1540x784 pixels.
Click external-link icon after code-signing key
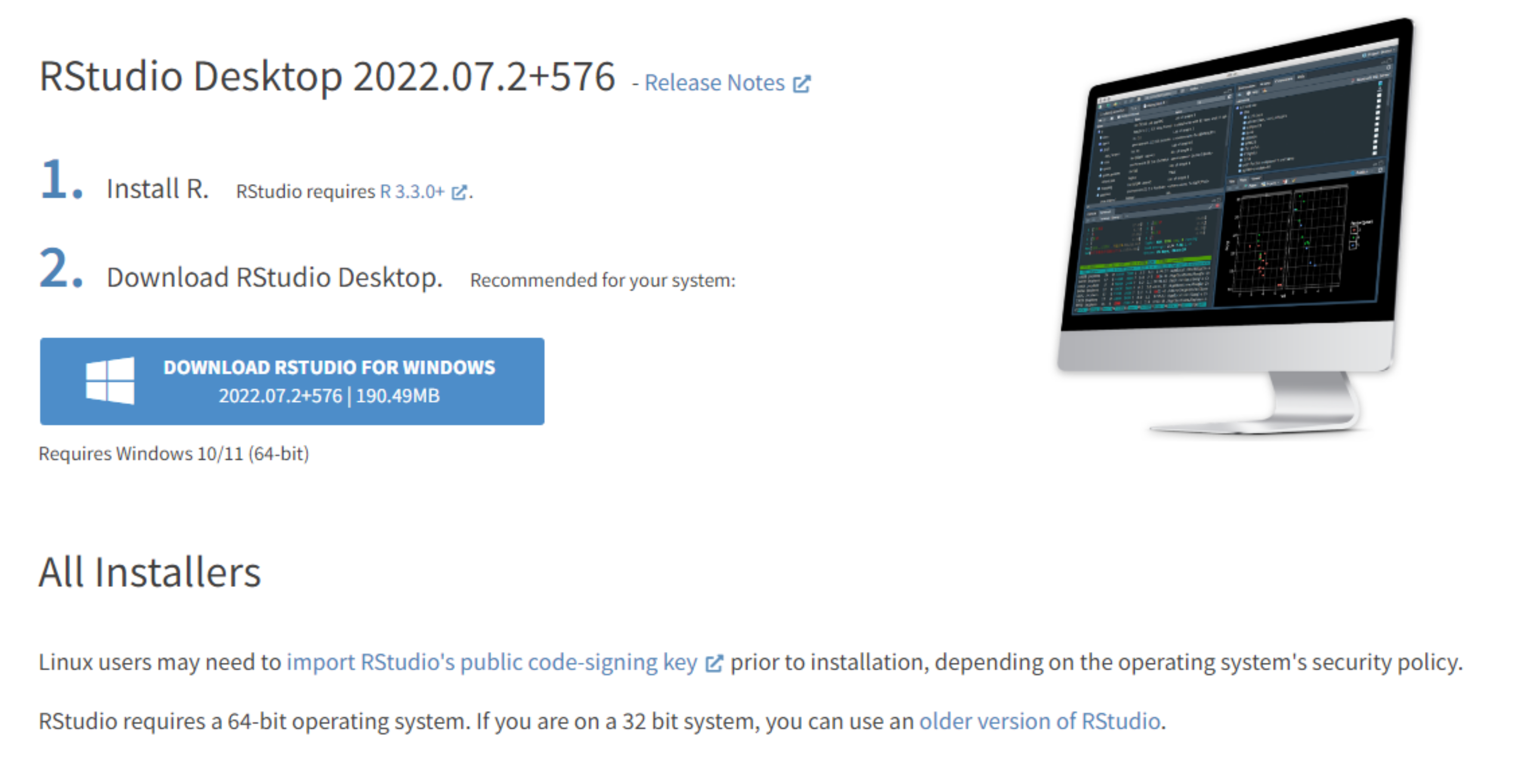[714, 663]
